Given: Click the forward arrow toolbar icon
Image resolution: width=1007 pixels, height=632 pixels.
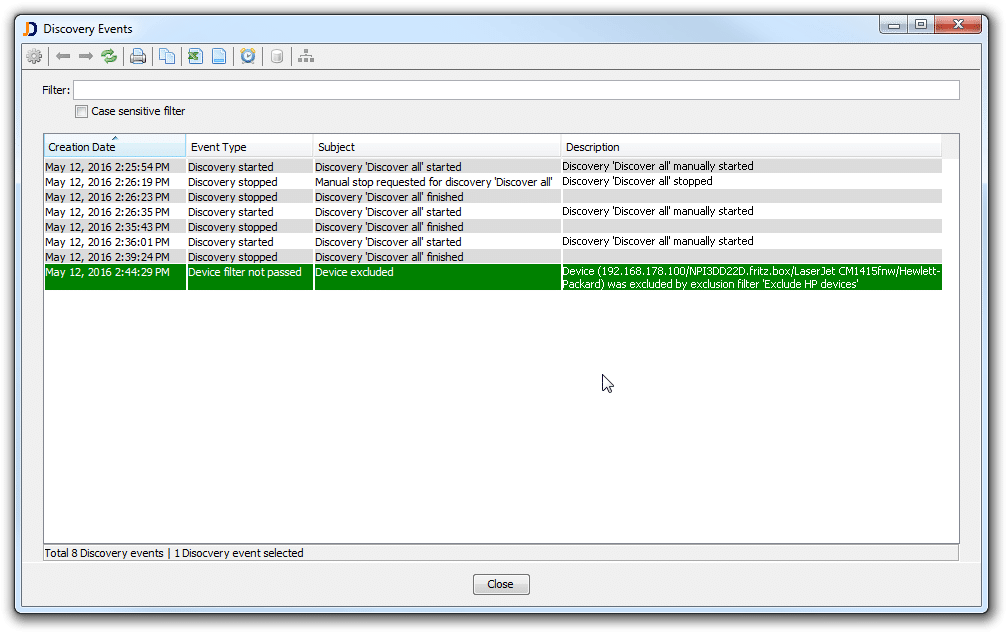Looking at the screenshot, I should (x=85, y=56).
